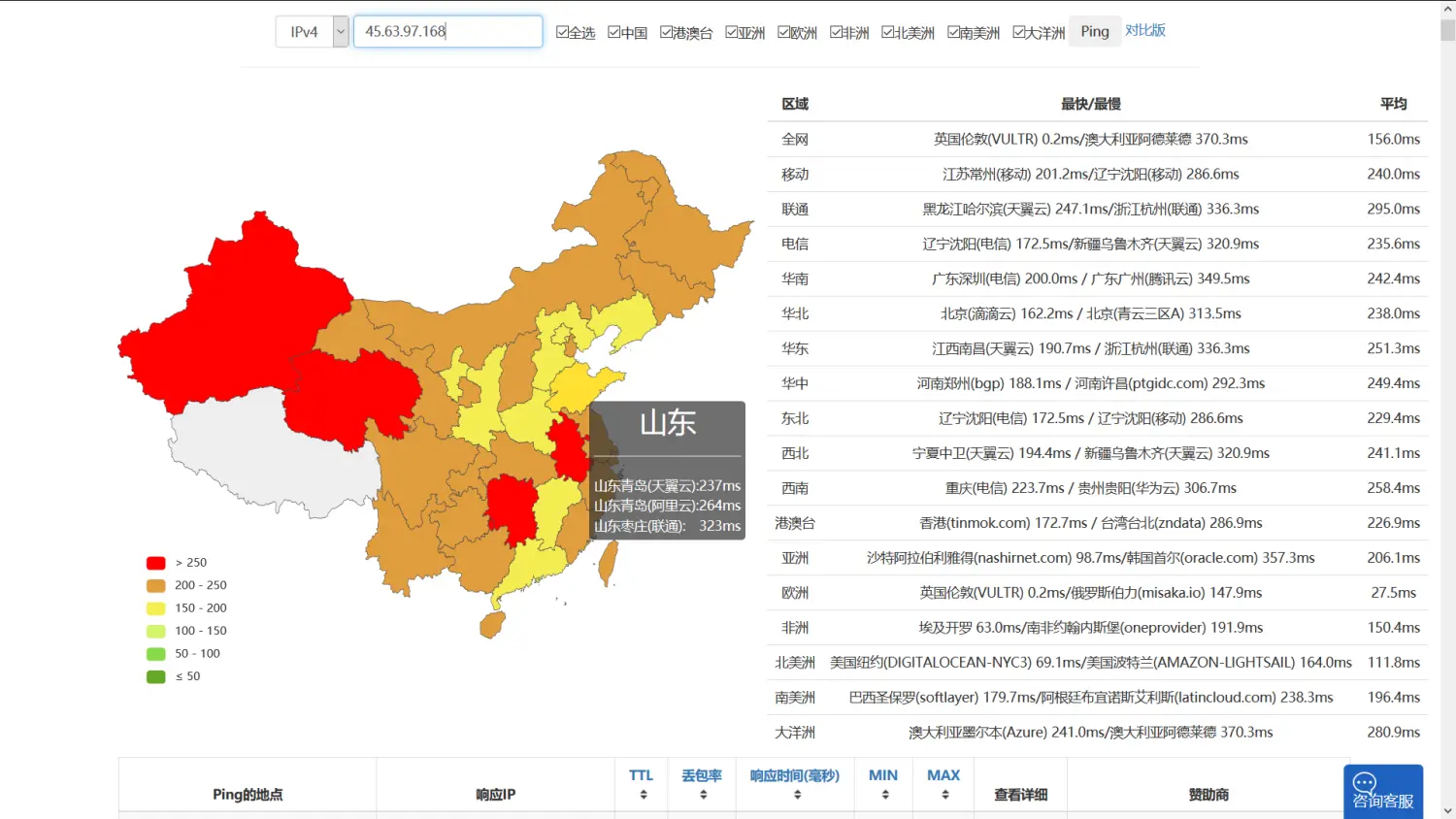Uncheck the 北美洲 checkbox
This screenshot has height=819, width=1456.
[x=888, y=32]
